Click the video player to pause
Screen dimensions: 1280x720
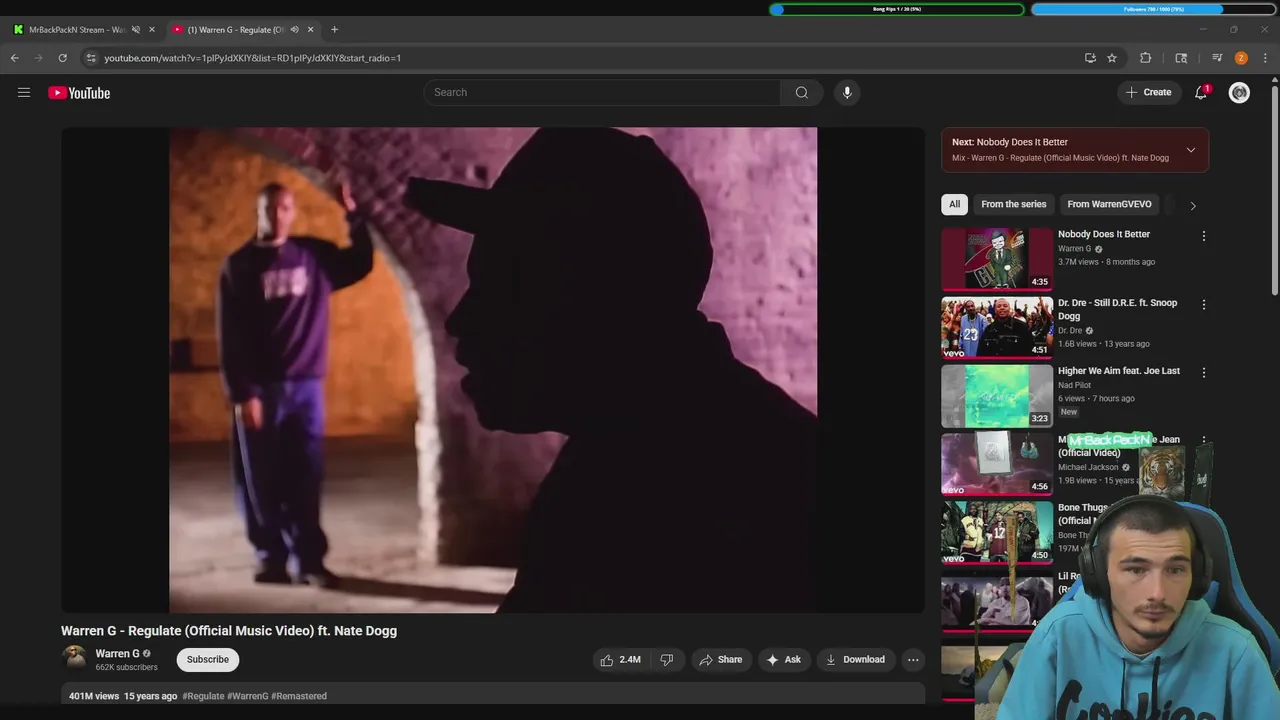coord(493,370)
